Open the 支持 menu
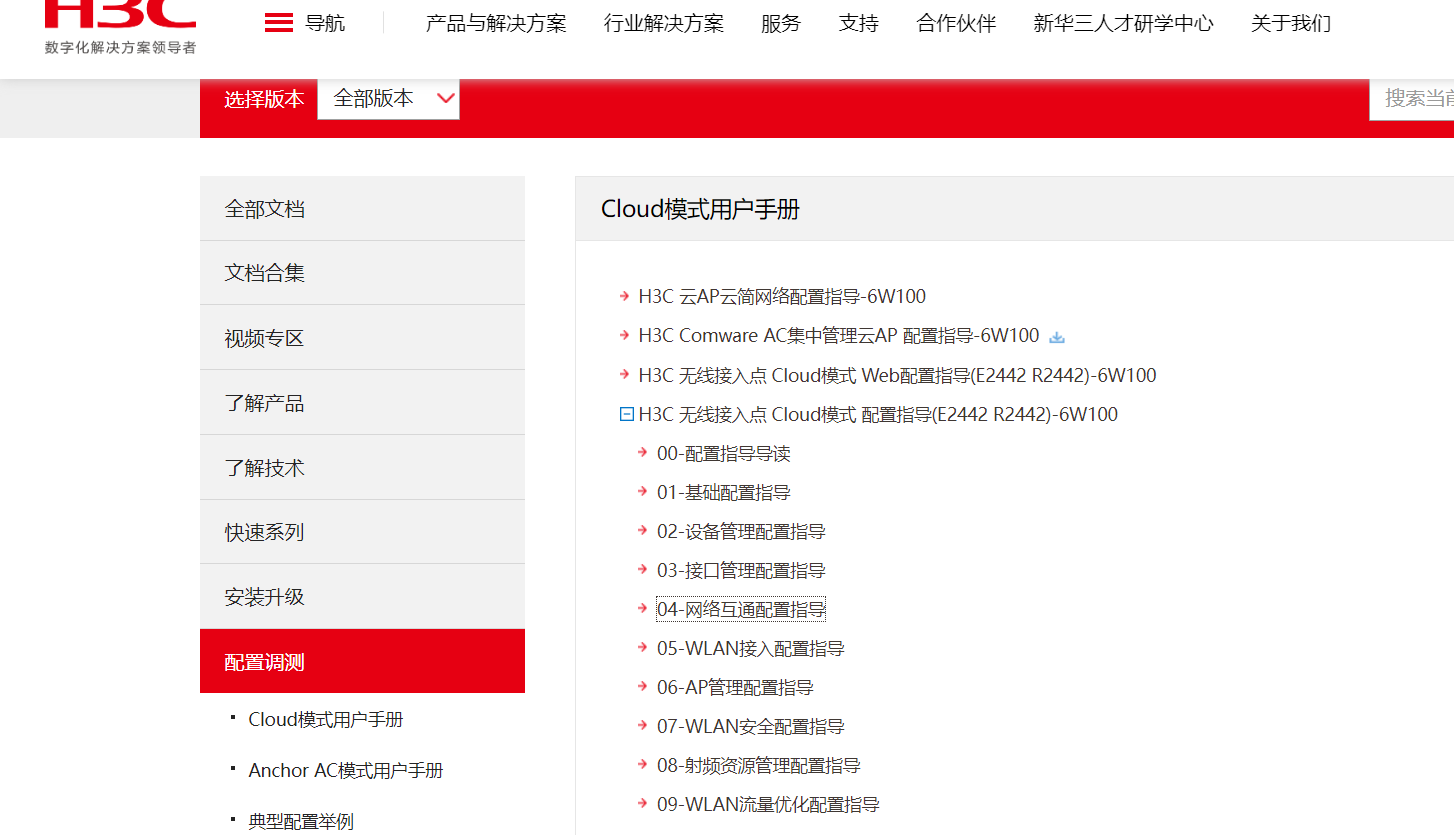The image size is (1454, 835). click(859, 23)
